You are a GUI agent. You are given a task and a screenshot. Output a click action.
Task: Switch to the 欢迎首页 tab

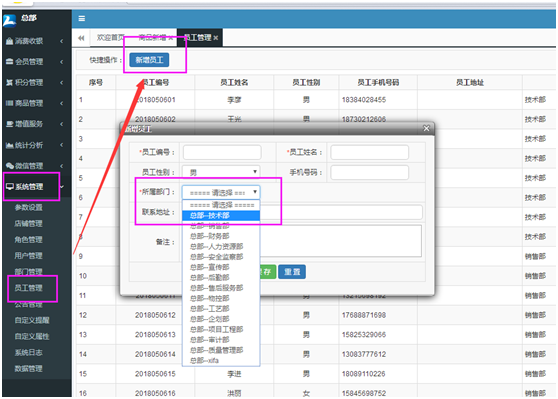coord(111,38)
